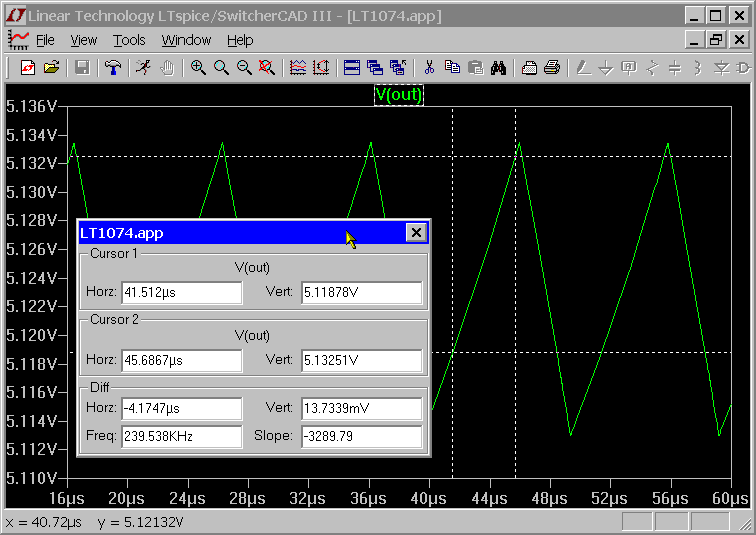Screen dimensions: 756x535
Task: Click the 60µs horizontal axis label
Action: pyautogui.click(x=730, y=498)
